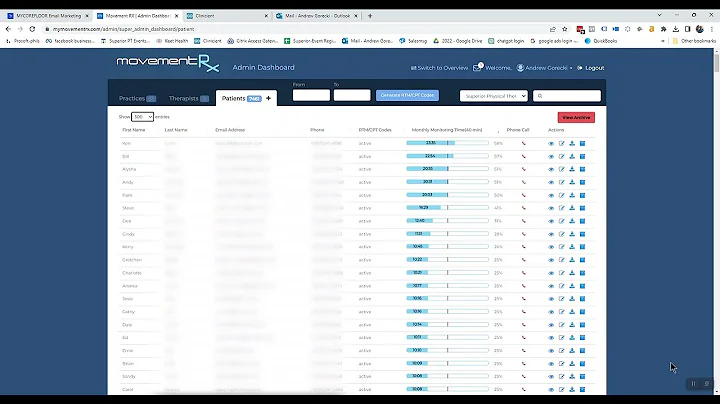This screenshot has height=404, width=720.
Task: Edit Sandy's patient record
Action: [x=562, y=376]
